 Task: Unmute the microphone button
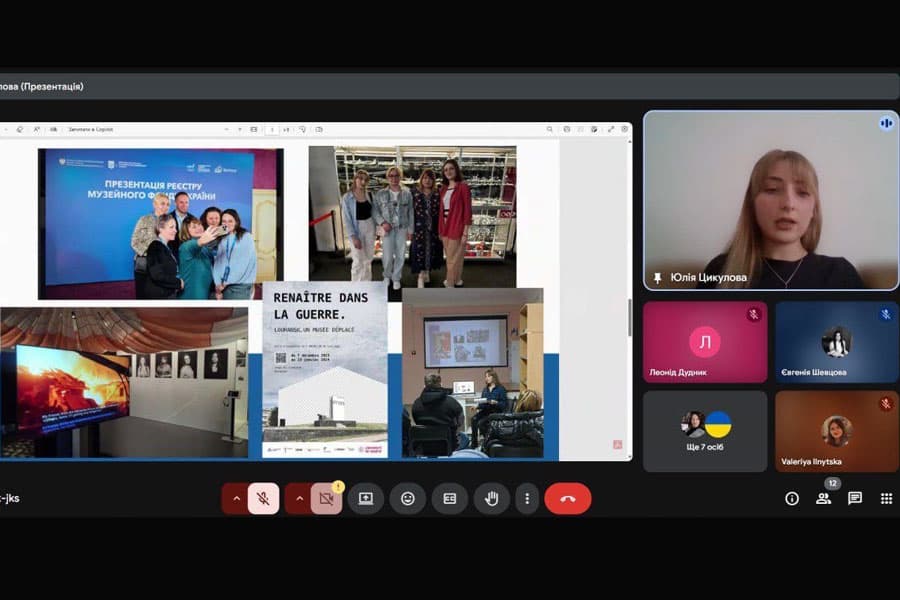point(263,498)
